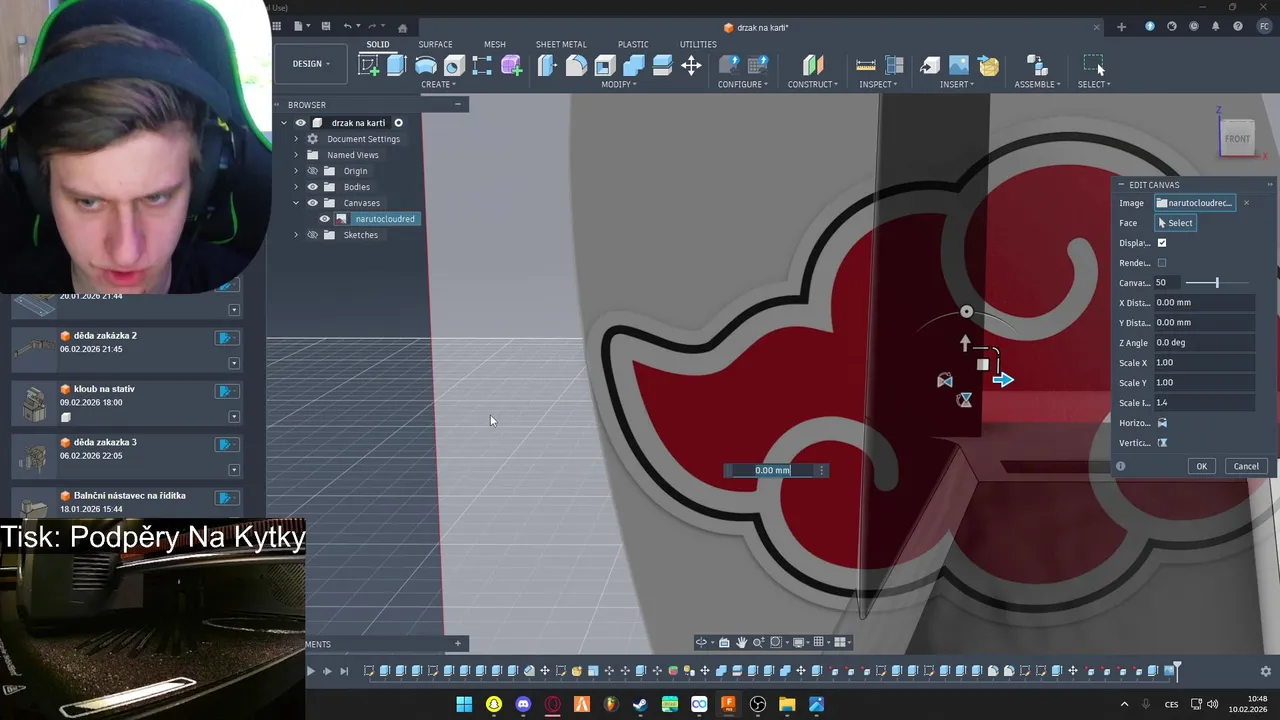Click OK in Edit Canvas
1280x720 pixels.
(x=1202, y=466)
